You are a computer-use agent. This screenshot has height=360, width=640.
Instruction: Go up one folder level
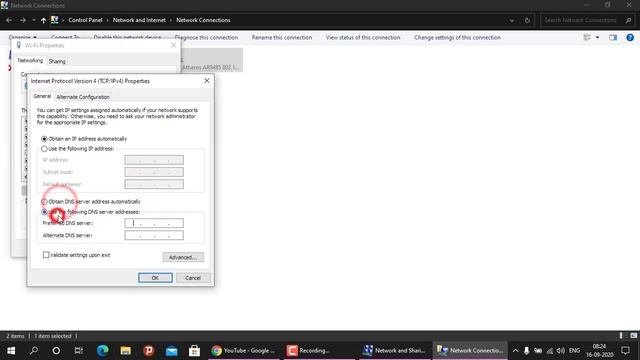43,20
